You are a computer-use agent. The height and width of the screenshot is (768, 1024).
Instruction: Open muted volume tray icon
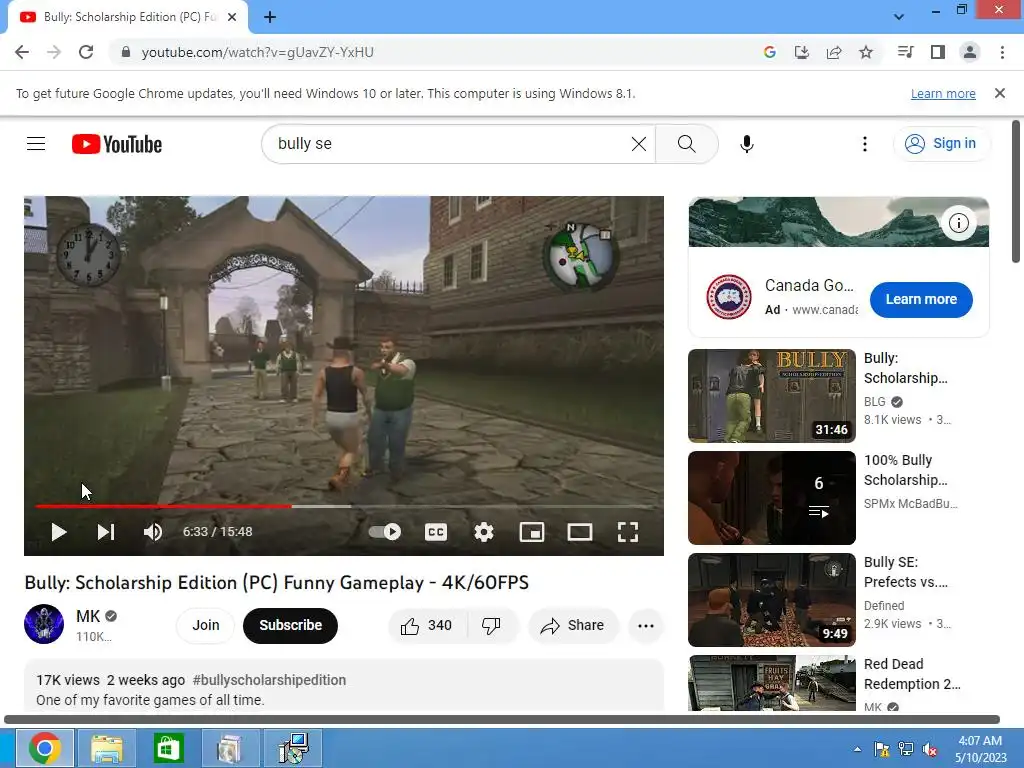point(930,749)
